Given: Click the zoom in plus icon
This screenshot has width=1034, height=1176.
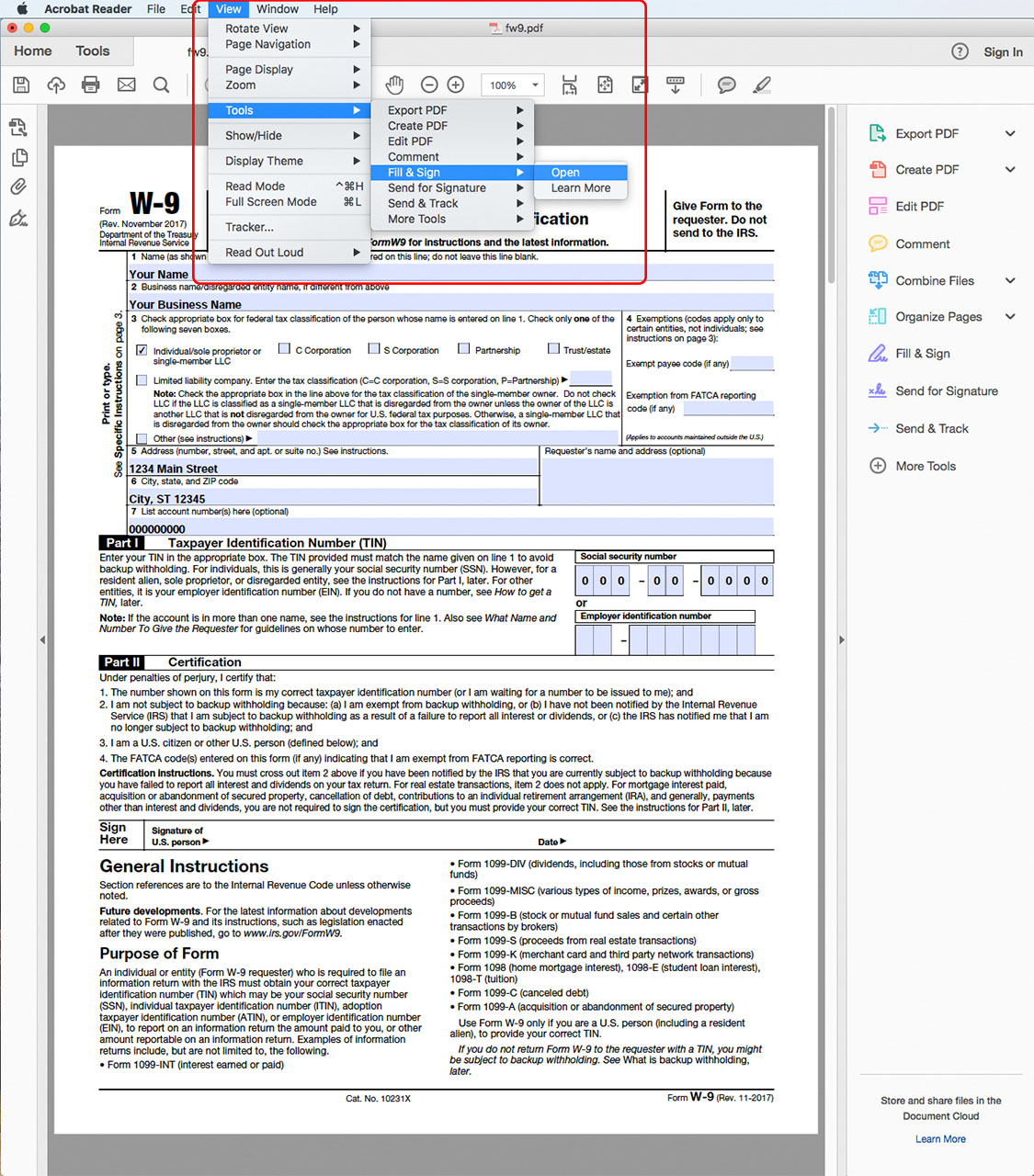Looking at the screenshot, I should 456,85.
